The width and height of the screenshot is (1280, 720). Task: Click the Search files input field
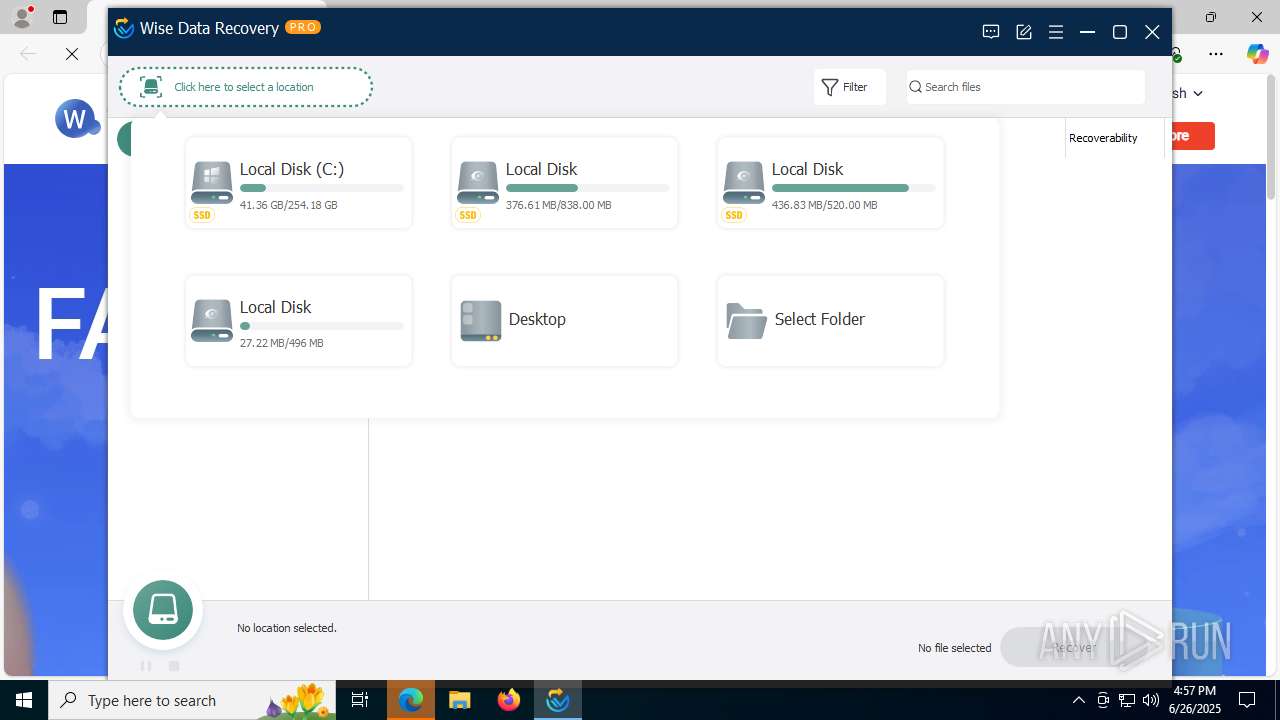pyautogui.click(x=1026, y=87)
